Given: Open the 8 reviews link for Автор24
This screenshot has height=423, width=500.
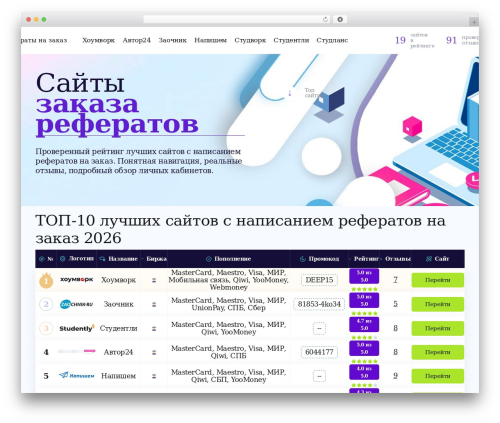Looking at the screenshot, I should tap(395, 352).
